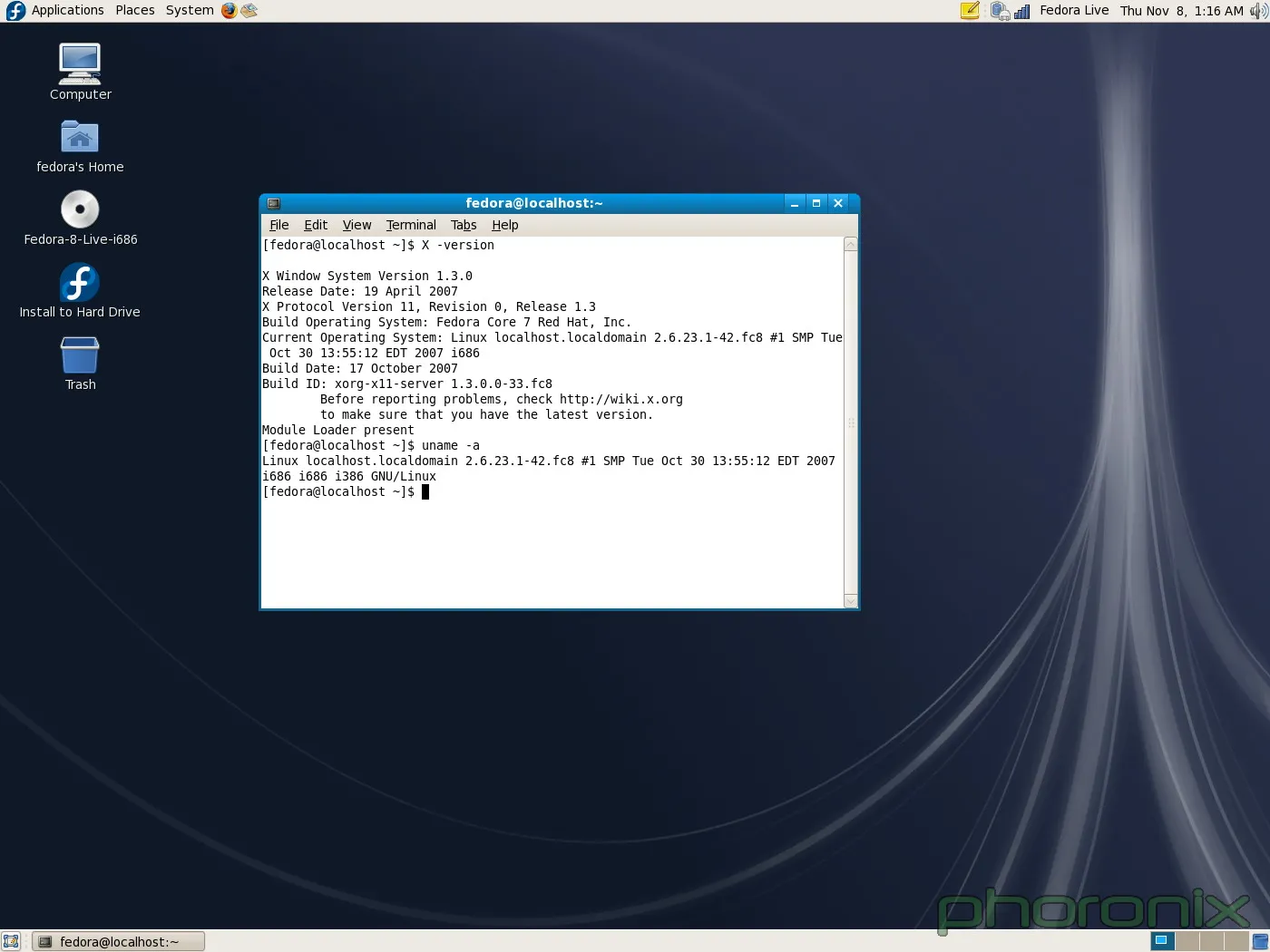Screen dimensions: 1270x952
Task: Click the network signal bars icon
Action: [1021, 11]
